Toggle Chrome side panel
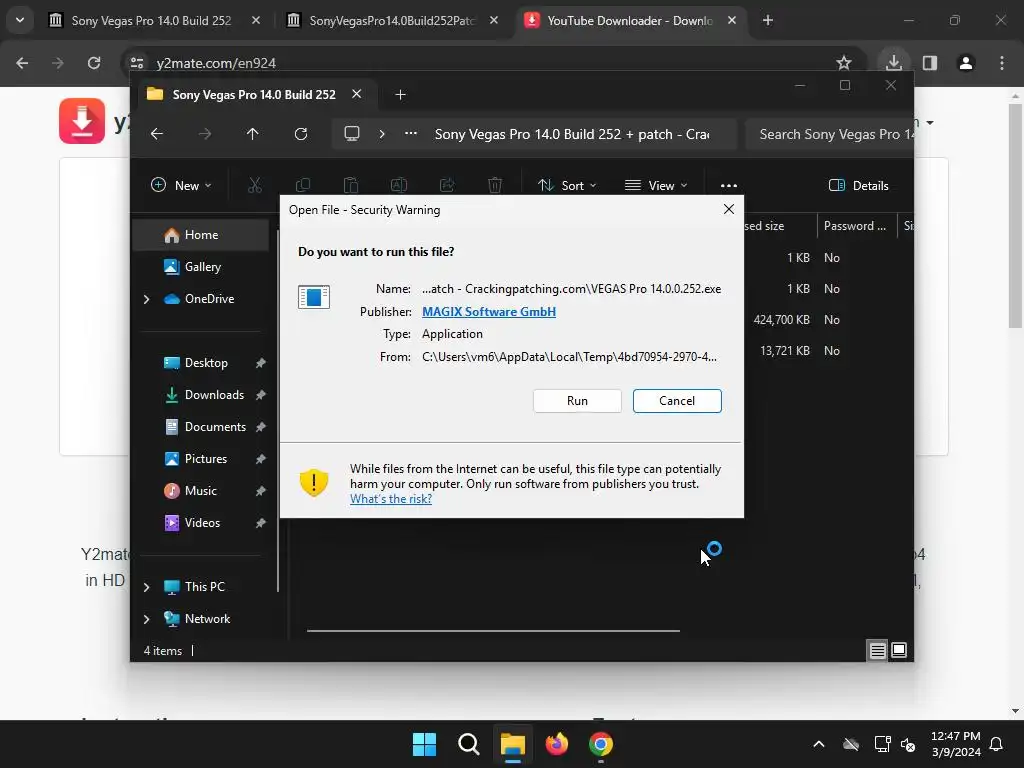The width and height of the screenshot is (1024, 768). pyautogui.click(x=930, y=63)
